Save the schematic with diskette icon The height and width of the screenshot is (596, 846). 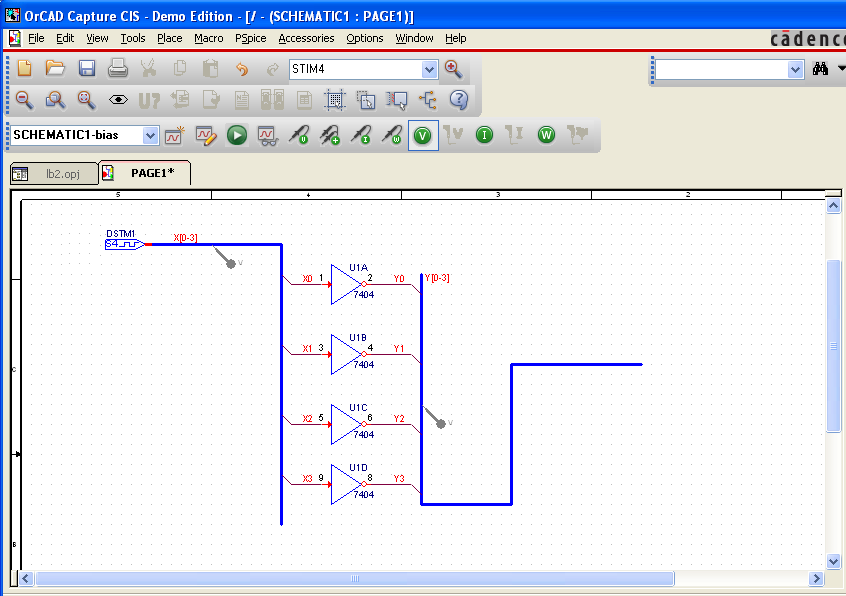pos(86,68)
